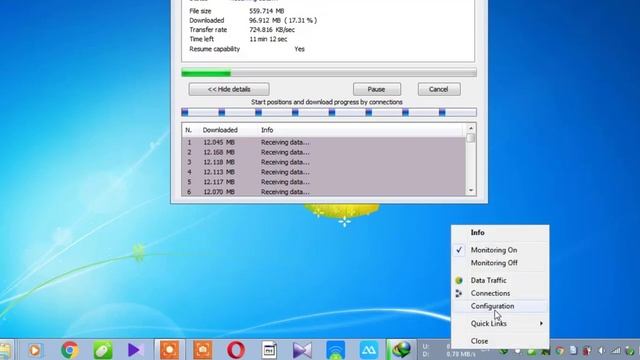The width and height of the screenshot is (640, 360).
Task: Open the purple play-arrow app on the taskbar
Action: click(x=135, y=350)
